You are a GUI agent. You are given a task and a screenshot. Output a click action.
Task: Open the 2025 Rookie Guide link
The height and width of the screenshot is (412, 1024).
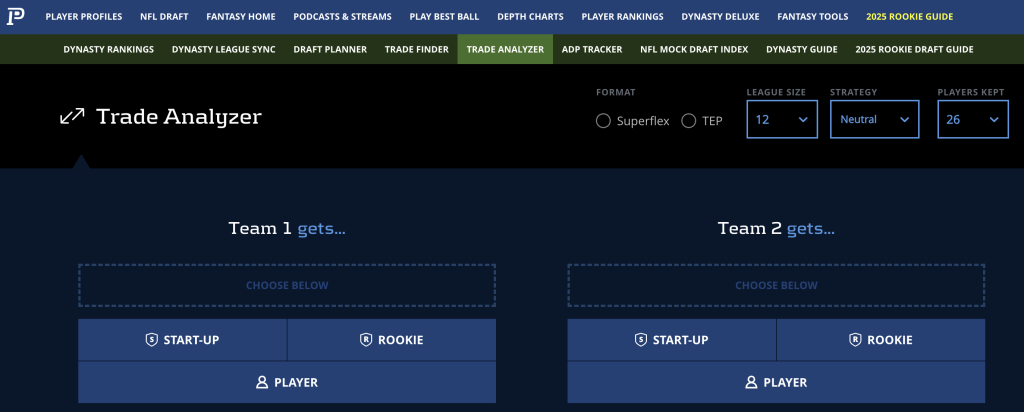tap(909, 17)
